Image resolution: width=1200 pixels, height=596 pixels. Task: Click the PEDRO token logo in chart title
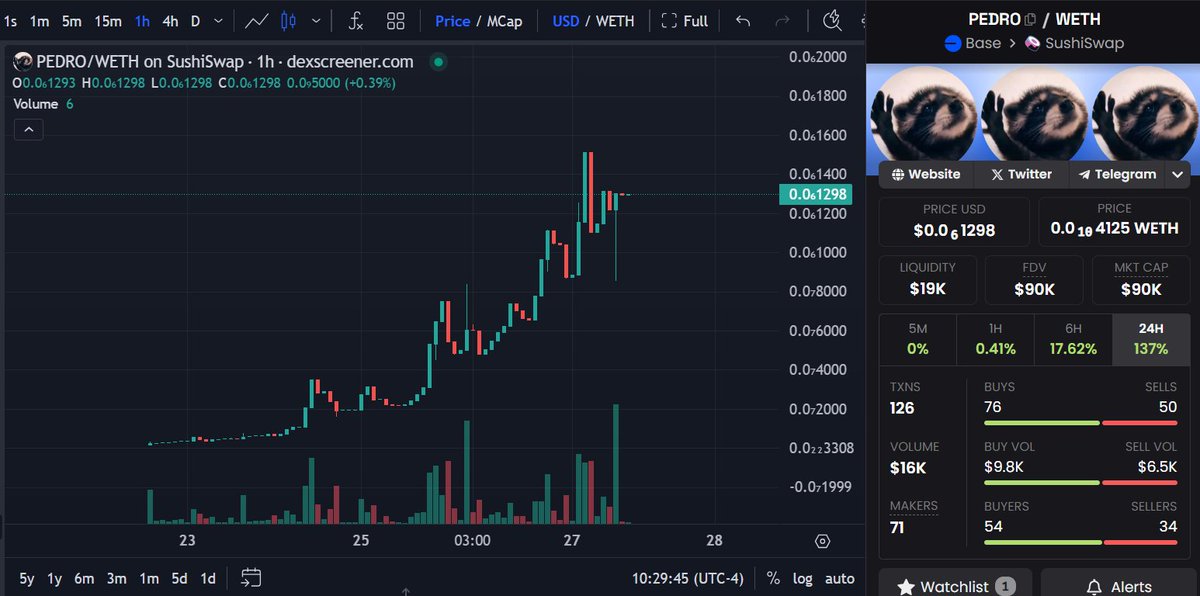click(22, 62)
